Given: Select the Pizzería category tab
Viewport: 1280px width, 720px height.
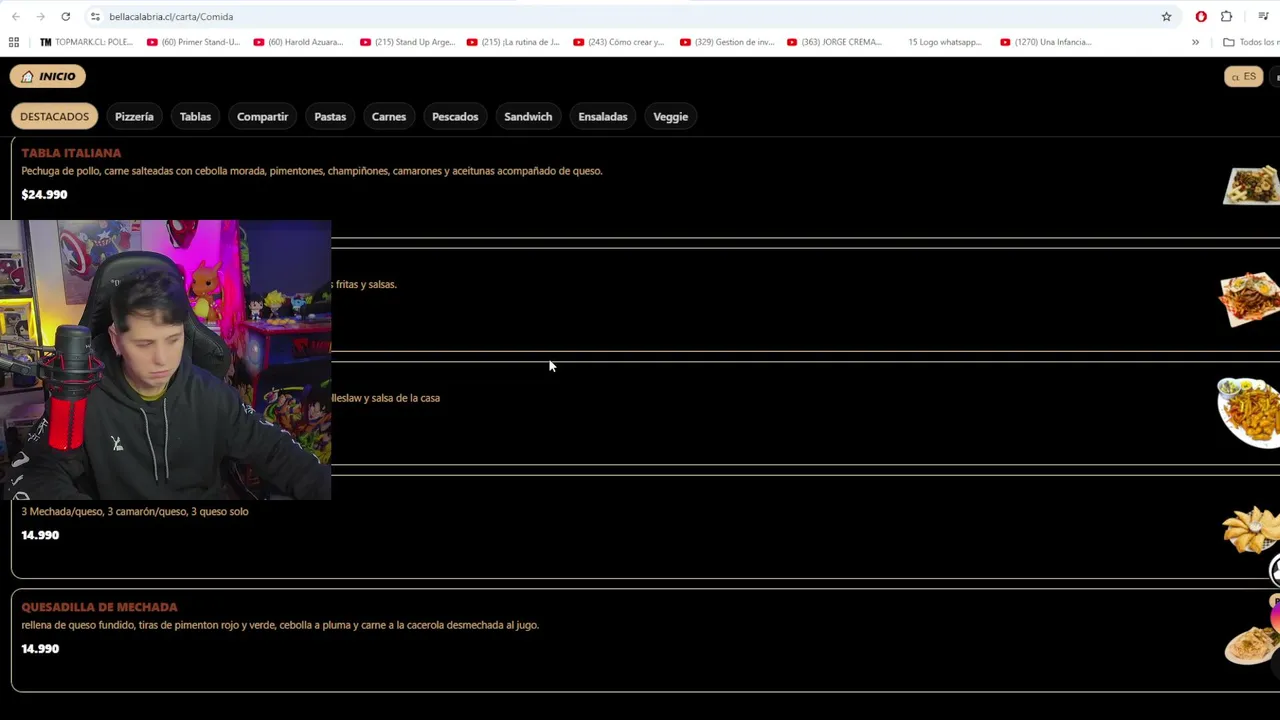Looking at the screenshot, I should pyautogui.click(x=134, y=117).
